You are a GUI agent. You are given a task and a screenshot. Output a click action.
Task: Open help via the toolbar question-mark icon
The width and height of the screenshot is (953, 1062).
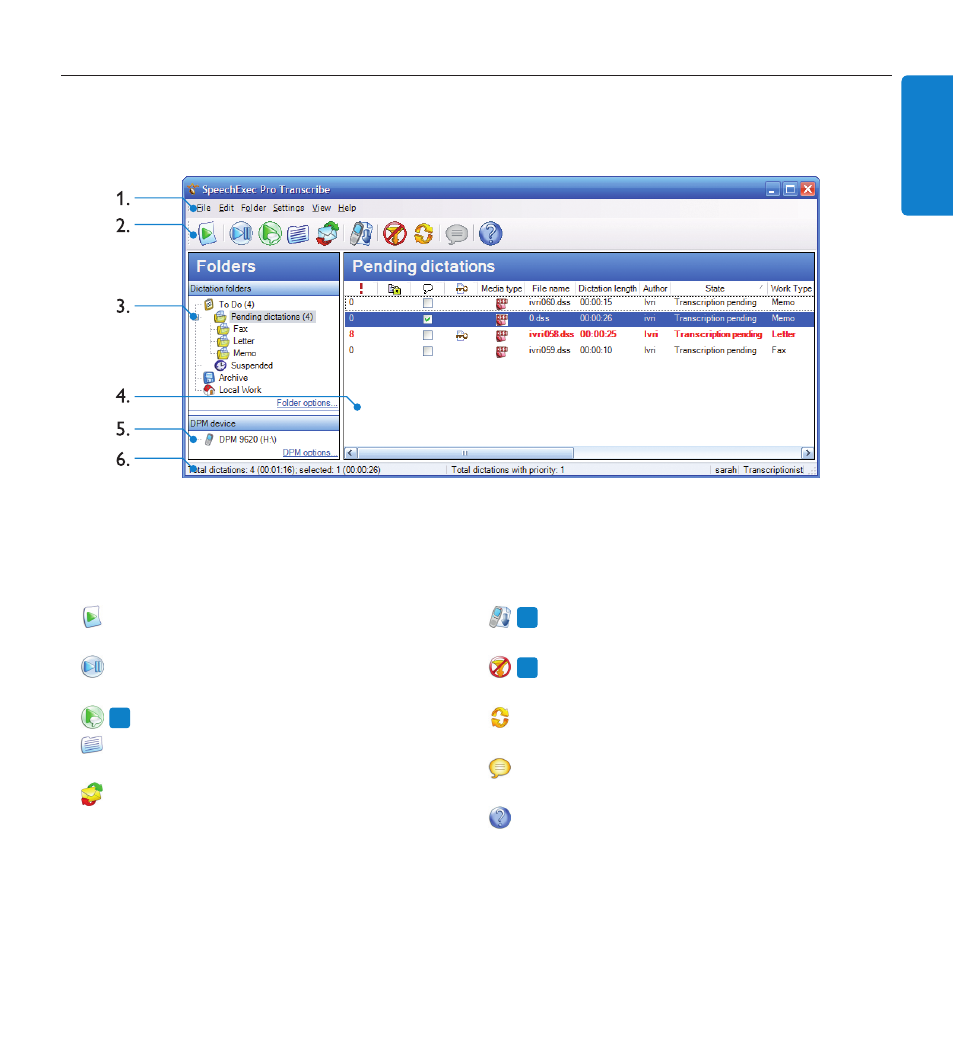point(490,234)
